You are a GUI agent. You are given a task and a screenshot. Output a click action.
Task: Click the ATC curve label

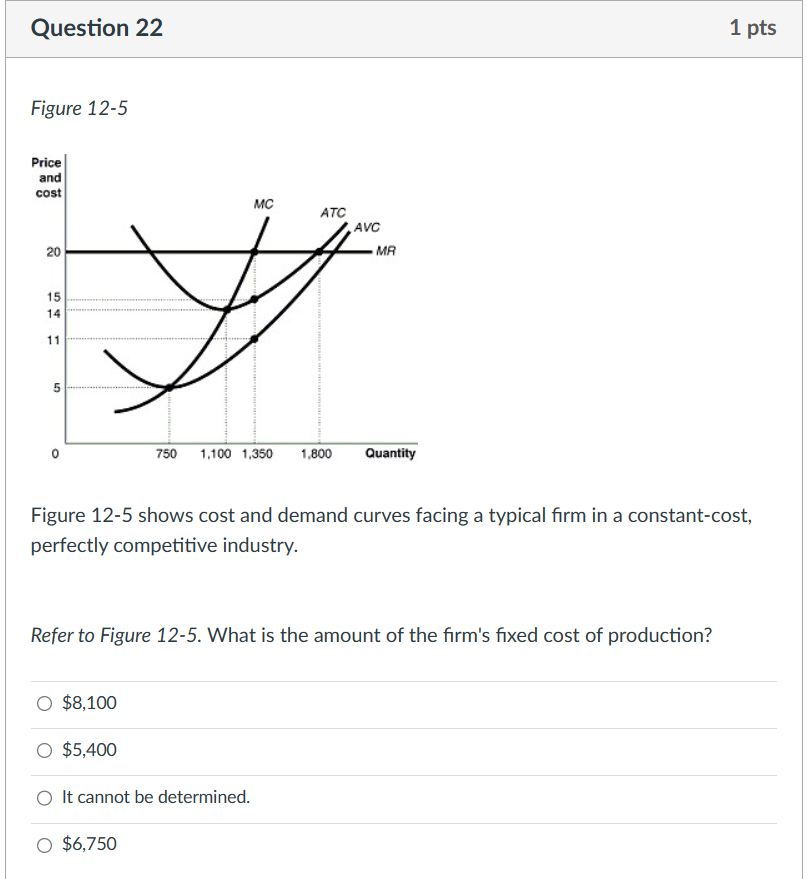click(x=331, y=211)
